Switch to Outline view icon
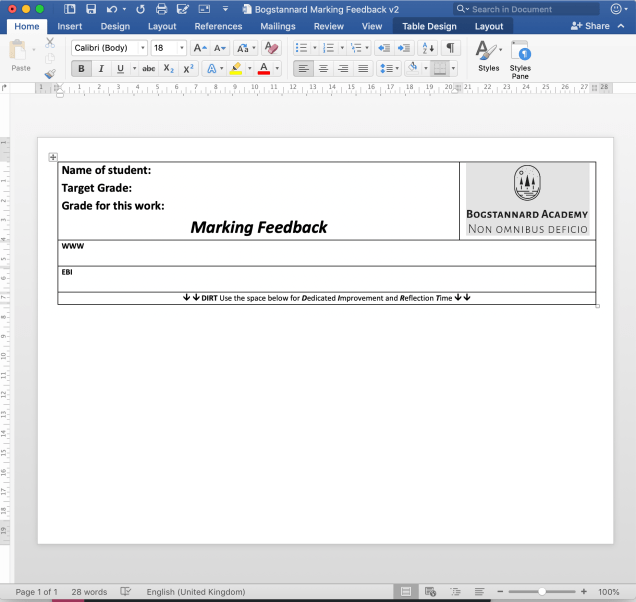The image size is (636, 602). tap(456, 591)
